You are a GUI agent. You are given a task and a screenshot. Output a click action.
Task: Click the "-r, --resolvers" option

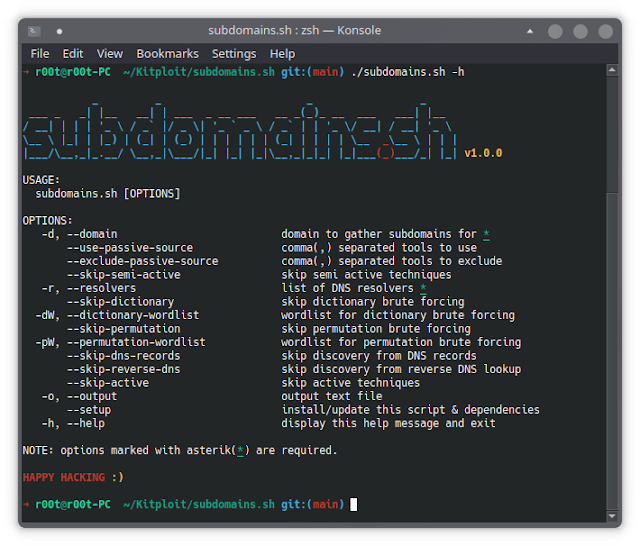click(89, 288)
